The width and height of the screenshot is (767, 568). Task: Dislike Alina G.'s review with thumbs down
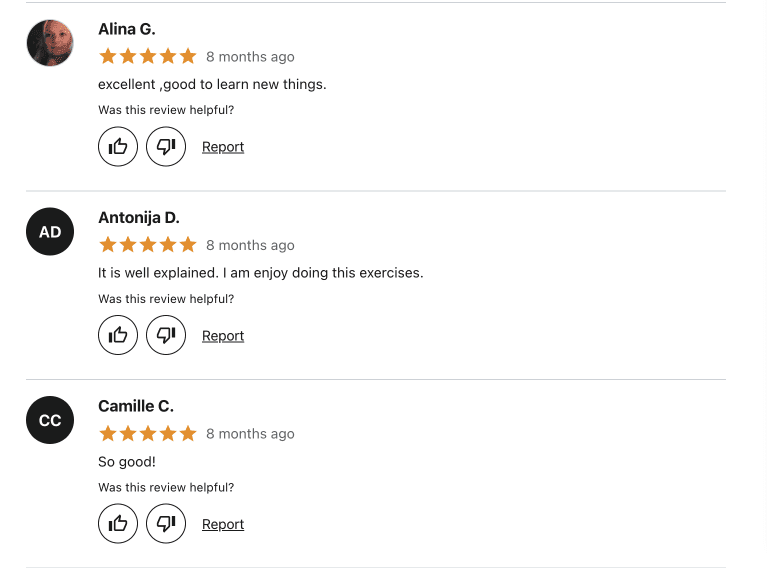pyautogui.click(x=166, y=147)
